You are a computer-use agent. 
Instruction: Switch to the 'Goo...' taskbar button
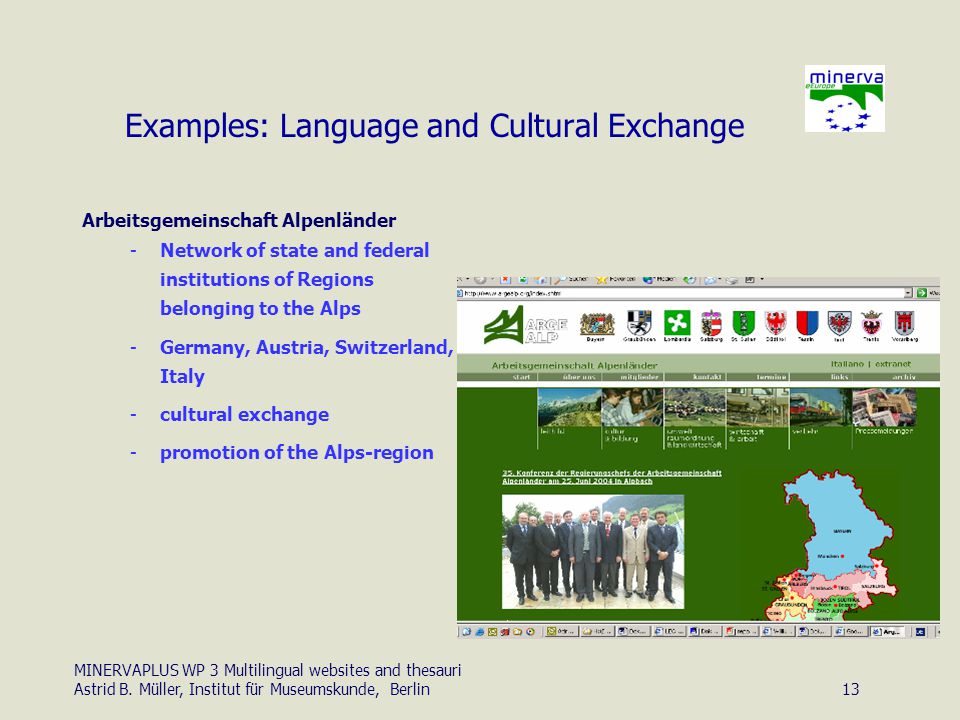click(850, 631)
